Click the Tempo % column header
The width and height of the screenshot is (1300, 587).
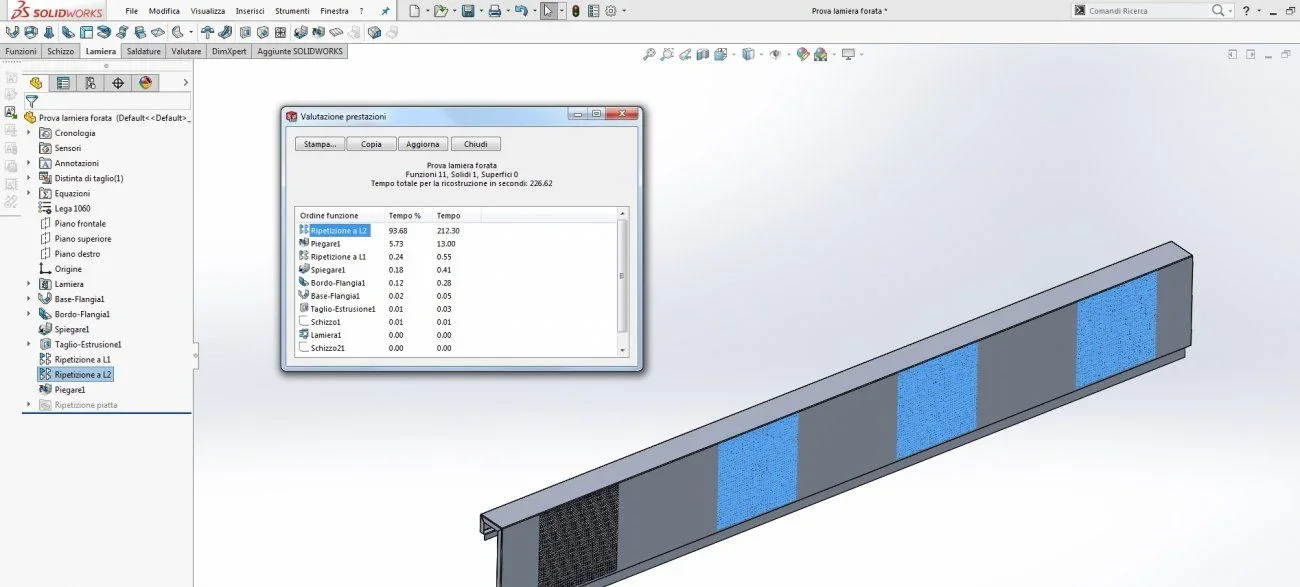(408, 215)
